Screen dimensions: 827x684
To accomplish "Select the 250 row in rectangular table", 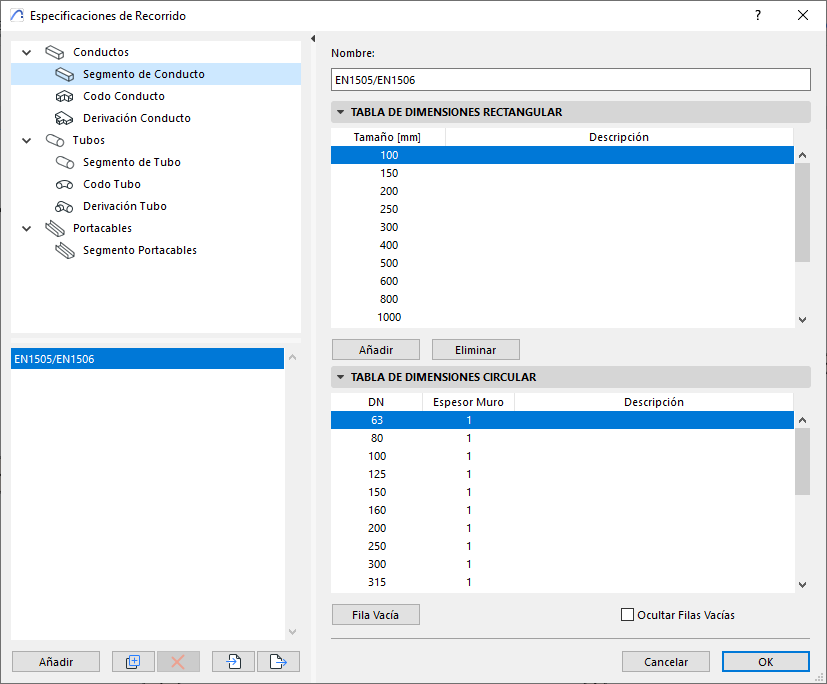I will (x=389, y=209).
